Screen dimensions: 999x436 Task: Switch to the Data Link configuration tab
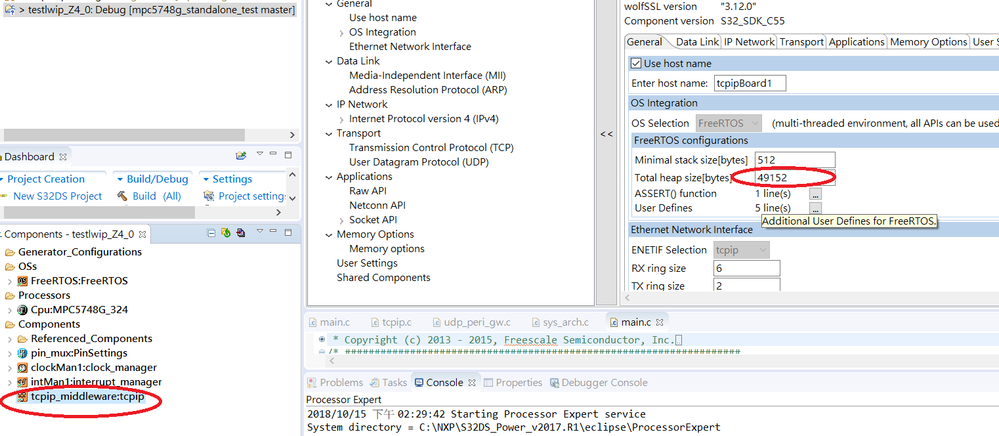697,41
